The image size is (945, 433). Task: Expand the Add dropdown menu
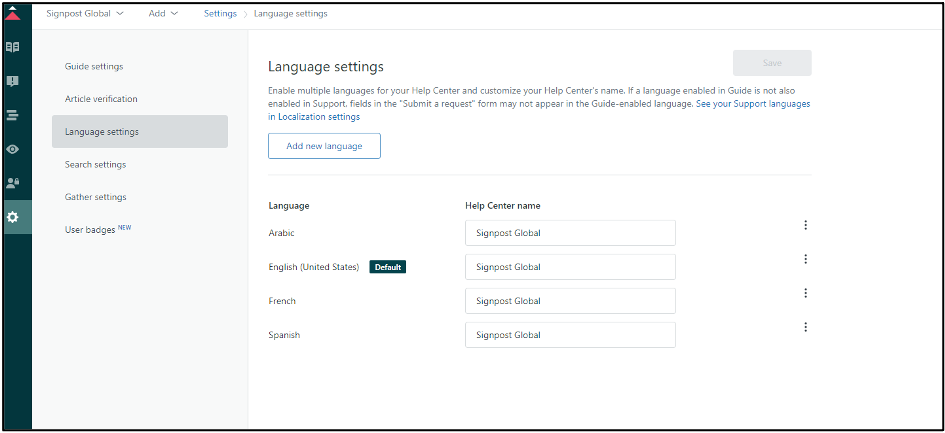pyautogui.click(x=163, y=14)
